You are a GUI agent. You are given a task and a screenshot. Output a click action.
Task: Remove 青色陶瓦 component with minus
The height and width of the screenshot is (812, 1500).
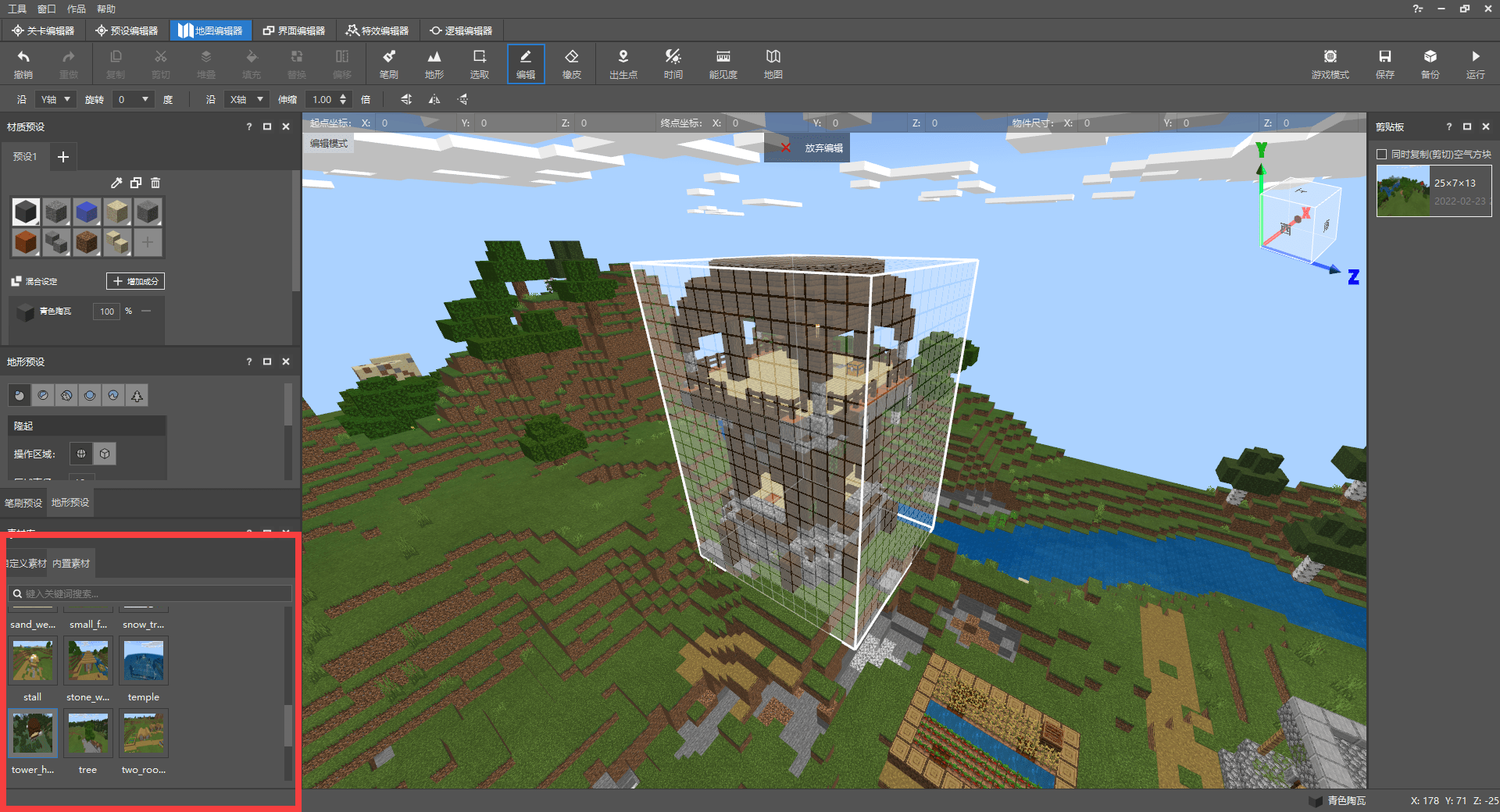pos(146,311)
